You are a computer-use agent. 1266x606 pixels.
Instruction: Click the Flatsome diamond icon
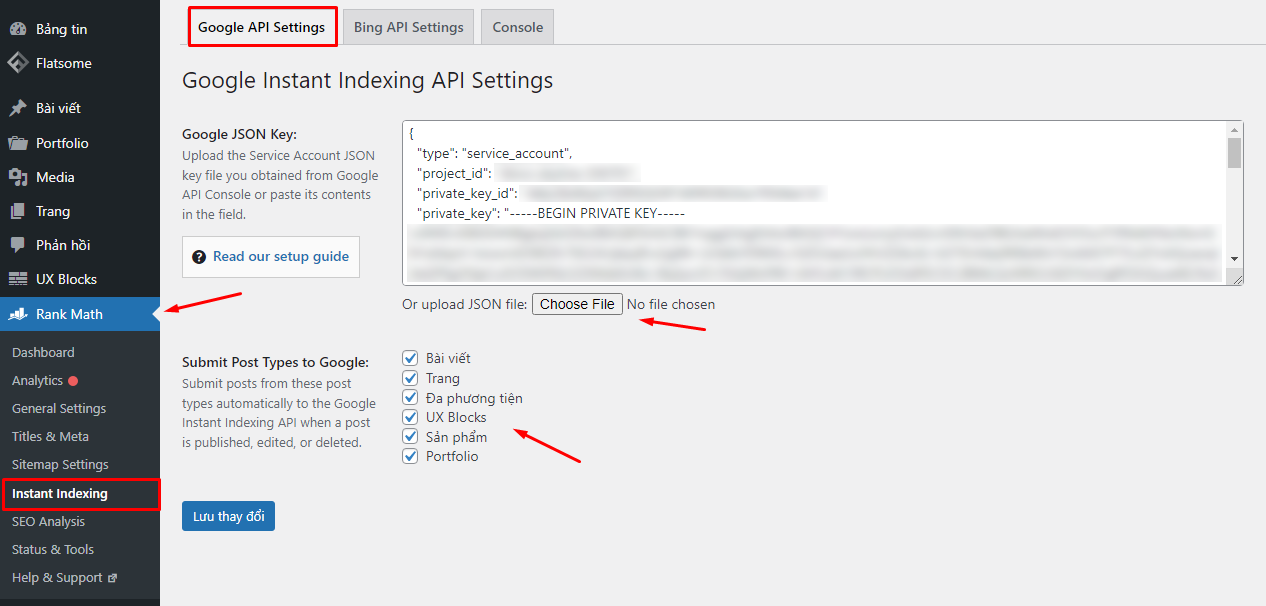pyautogui.click(x=18, y=63)
